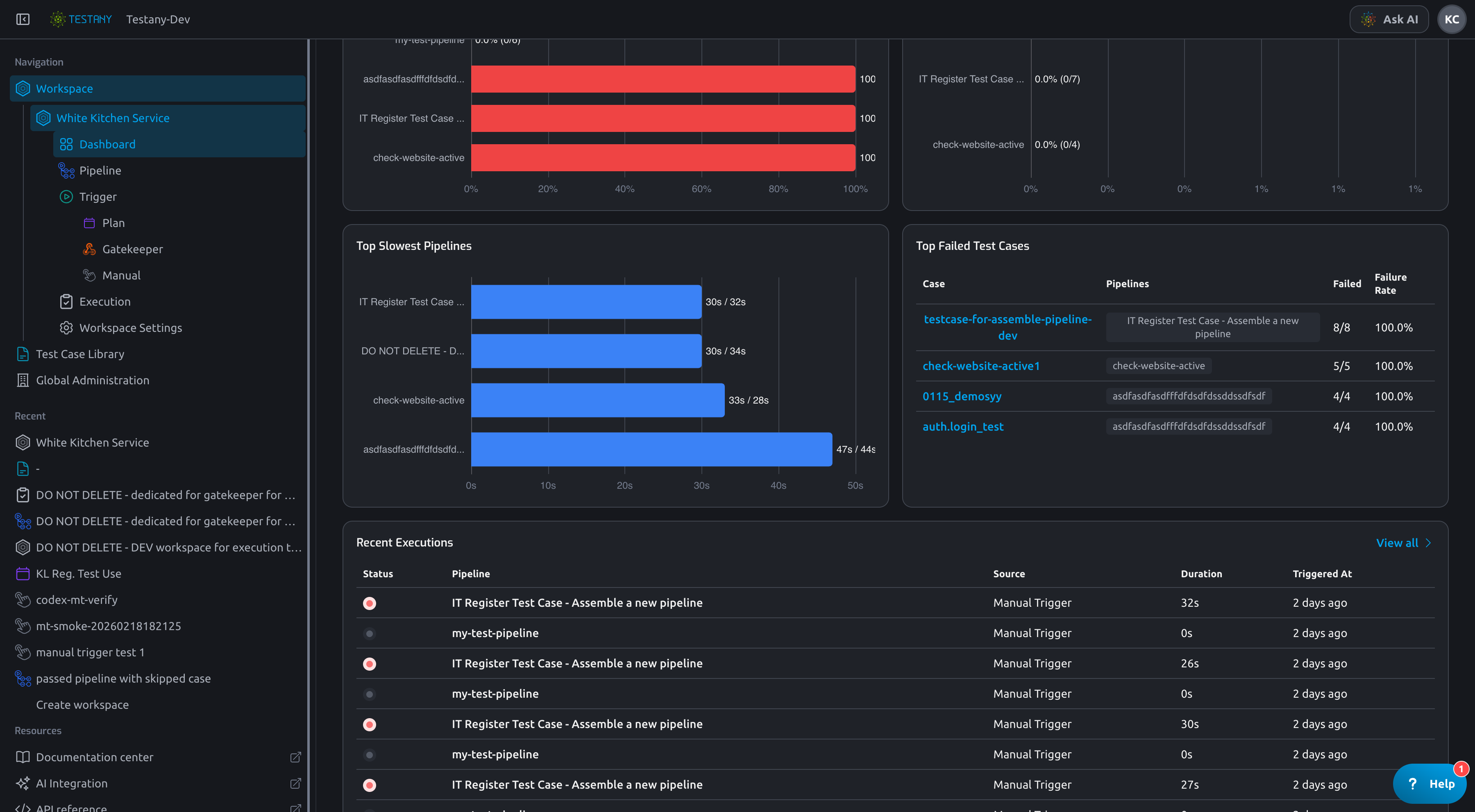Select Workspace in navigation
This screenshot has height=812, width=1475.
pos(157,89)
